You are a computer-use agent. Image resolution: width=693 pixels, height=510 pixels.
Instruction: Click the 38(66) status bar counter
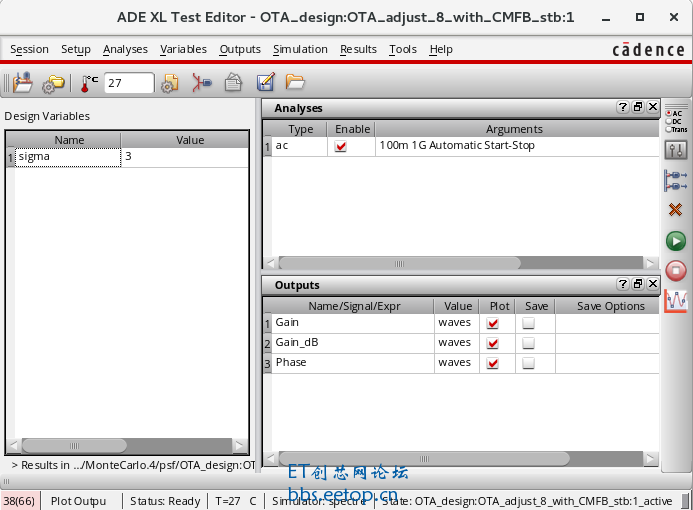[x=19, y=501]
